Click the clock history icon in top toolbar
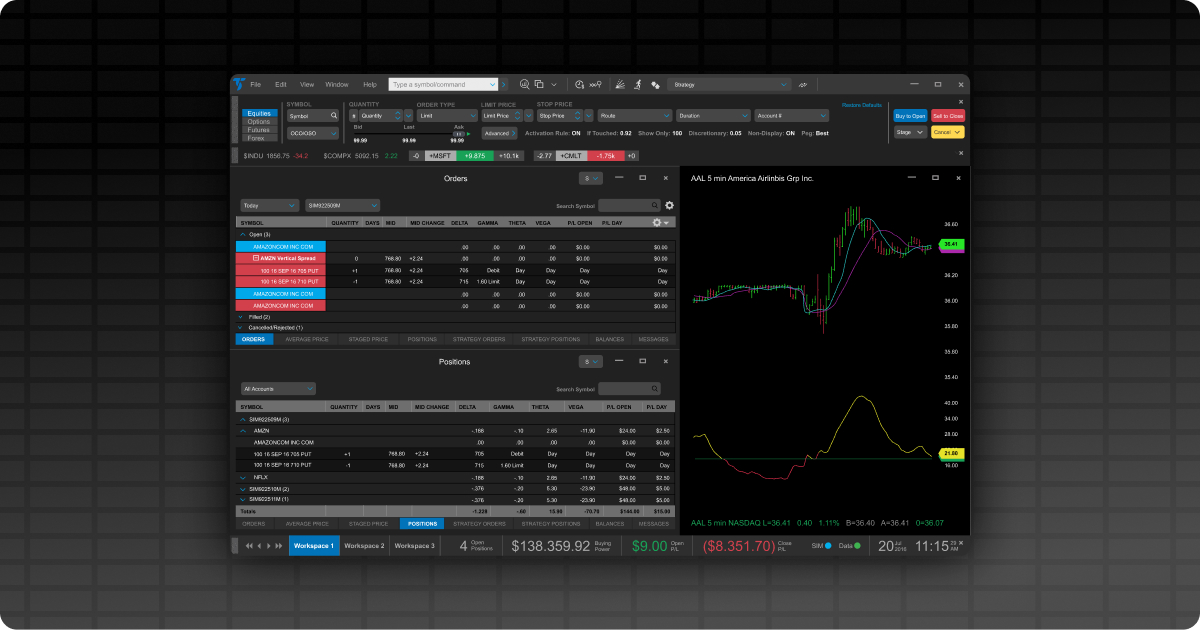Viewport: 1200px width, 630px height. (x=580, y=85)
